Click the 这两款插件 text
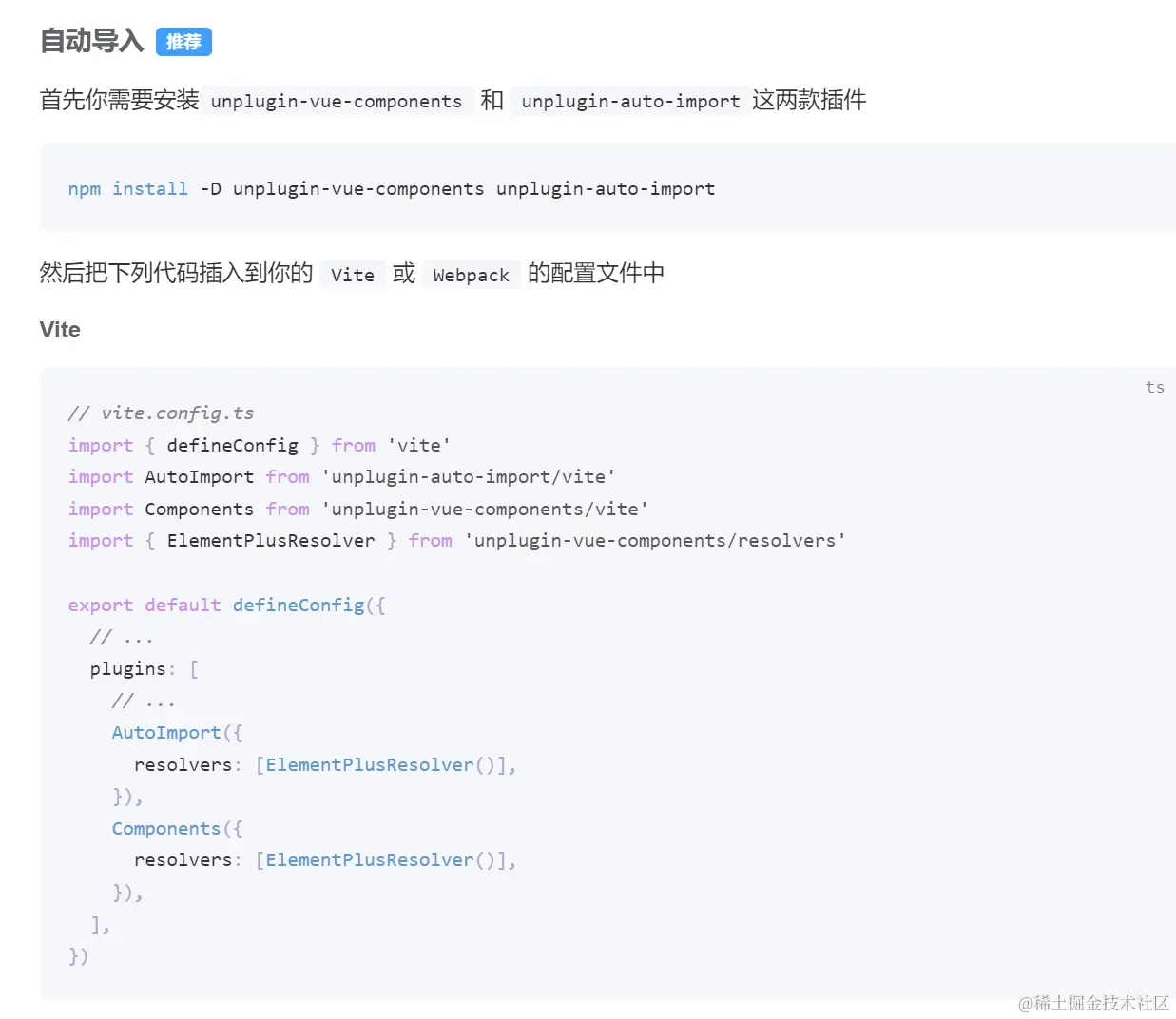The height and width of the screenshot is (1019, 1176). pos(809,100)
